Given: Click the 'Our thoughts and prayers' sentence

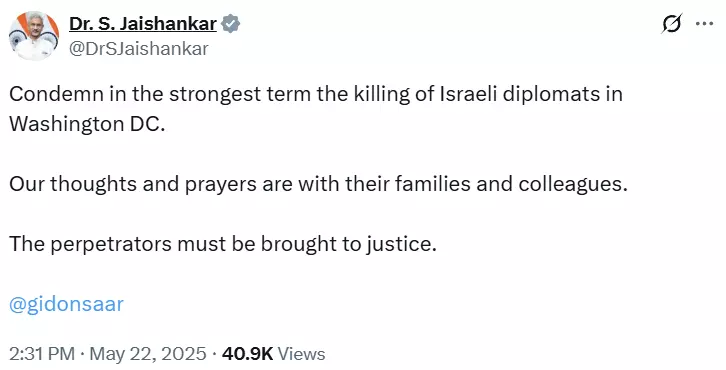Looking at the screenshot, I should [318, 184].
